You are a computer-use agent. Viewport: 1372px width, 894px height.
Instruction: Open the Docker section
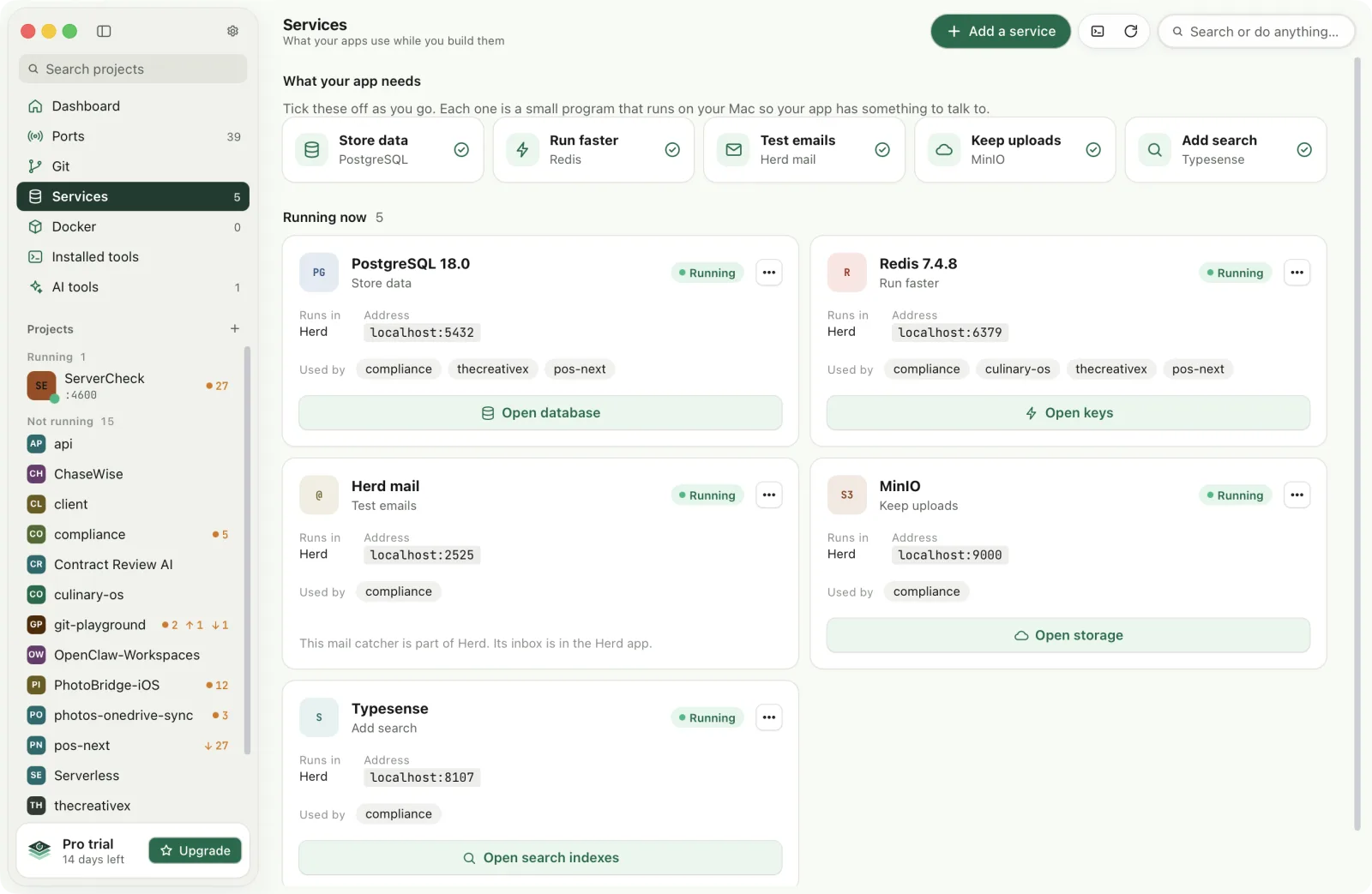133,227
